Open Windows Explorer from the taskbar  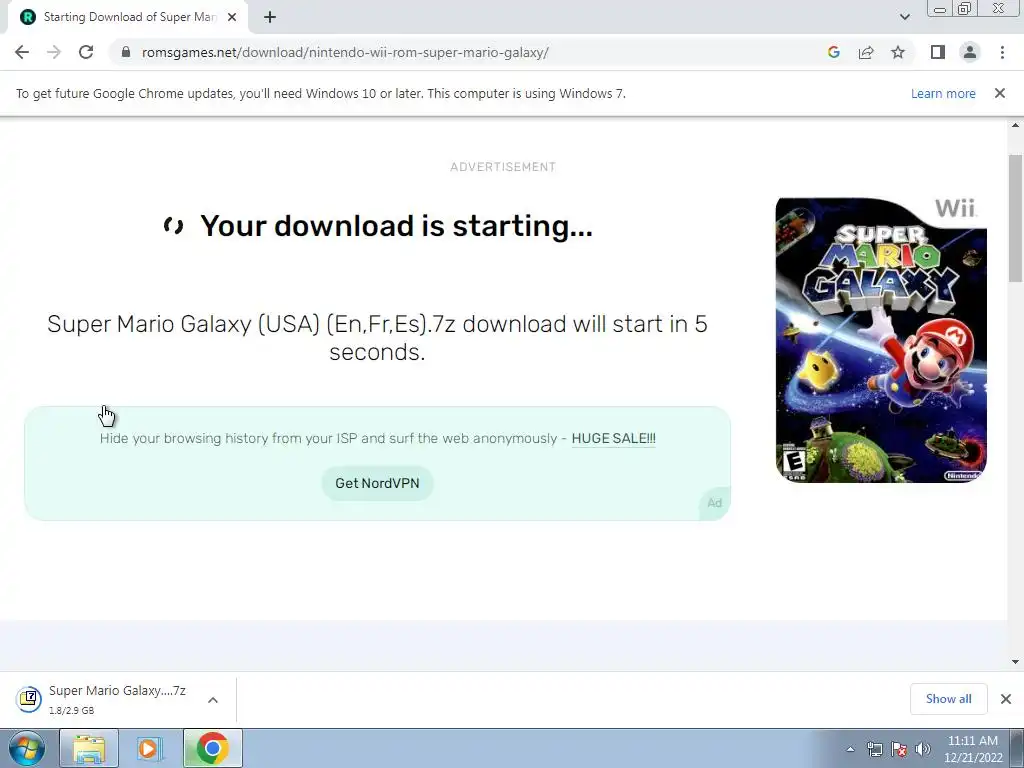89,748
